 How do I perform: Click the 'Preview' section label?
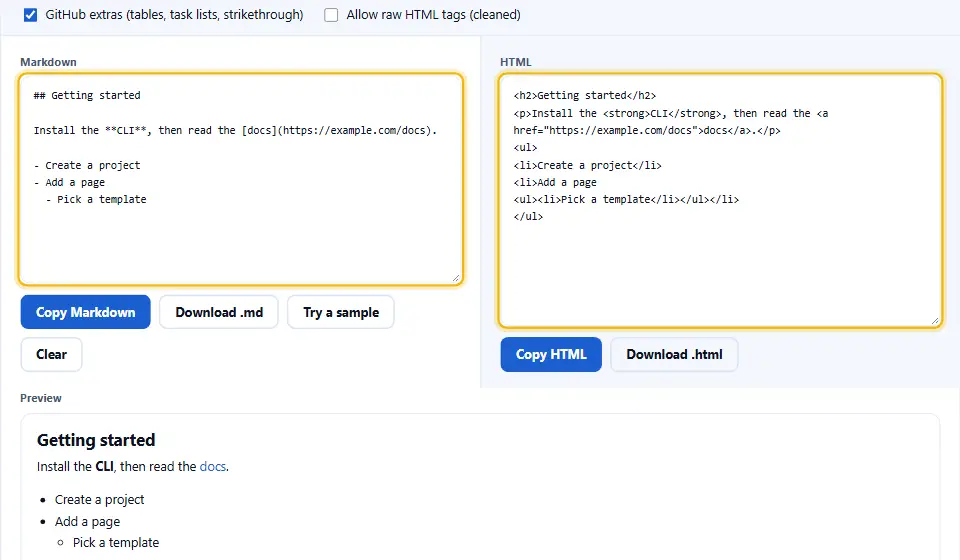(x=40, y=398)
